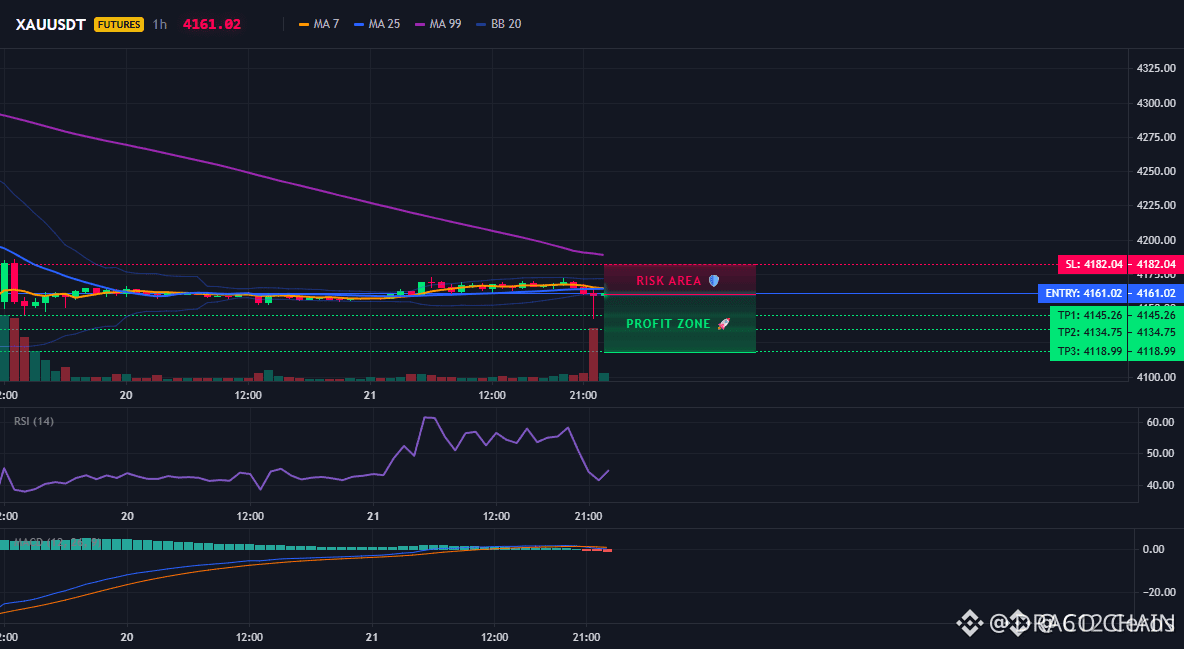Click 4225.00 on the price axis
This screenshot has width=1184, height=649.
(x=1156, y=205)
